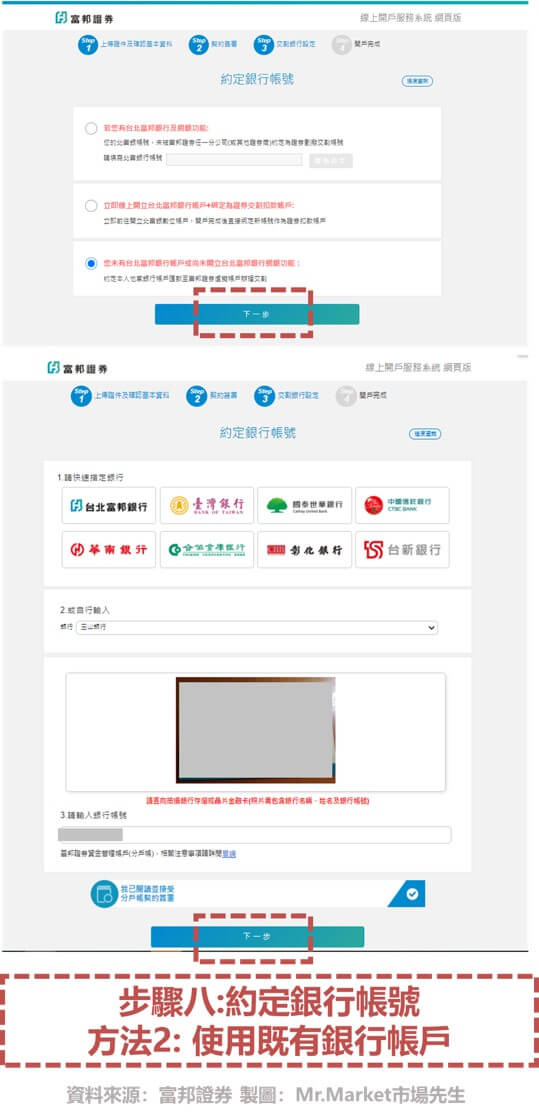Click the 1.請快速指定銀行 label
This screenshot has height=1117, width=539.
[88, 477]
